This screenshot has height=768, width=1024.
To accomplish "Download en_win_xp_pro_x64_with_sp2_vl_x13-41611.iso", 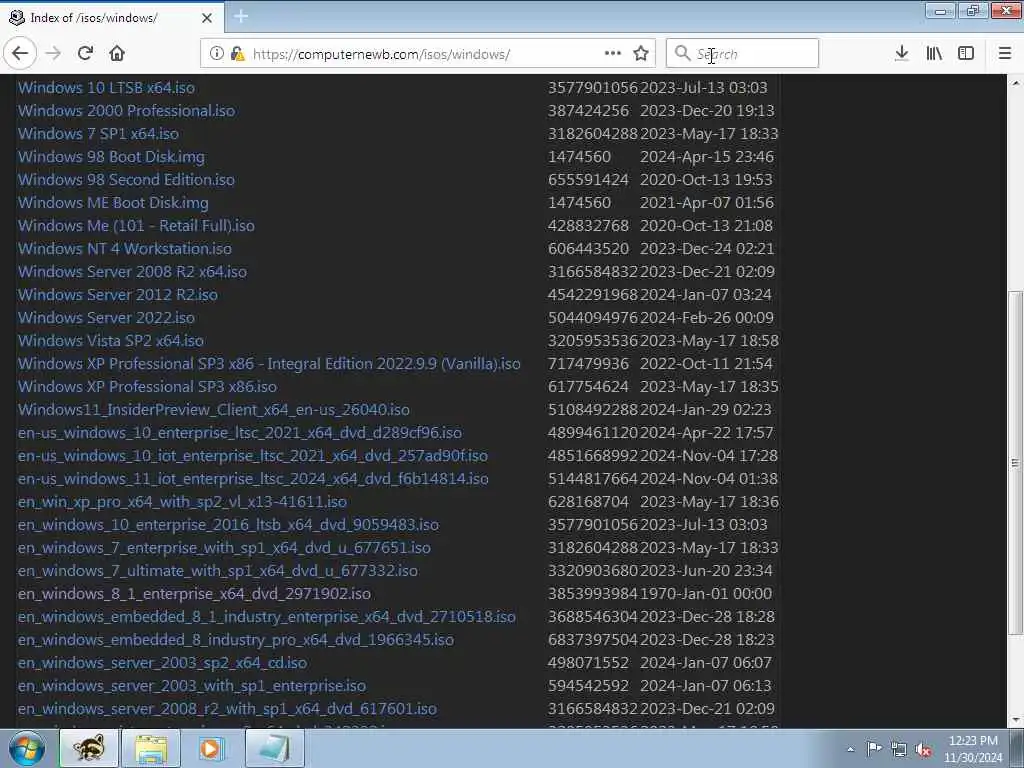I will pos(182,502).
